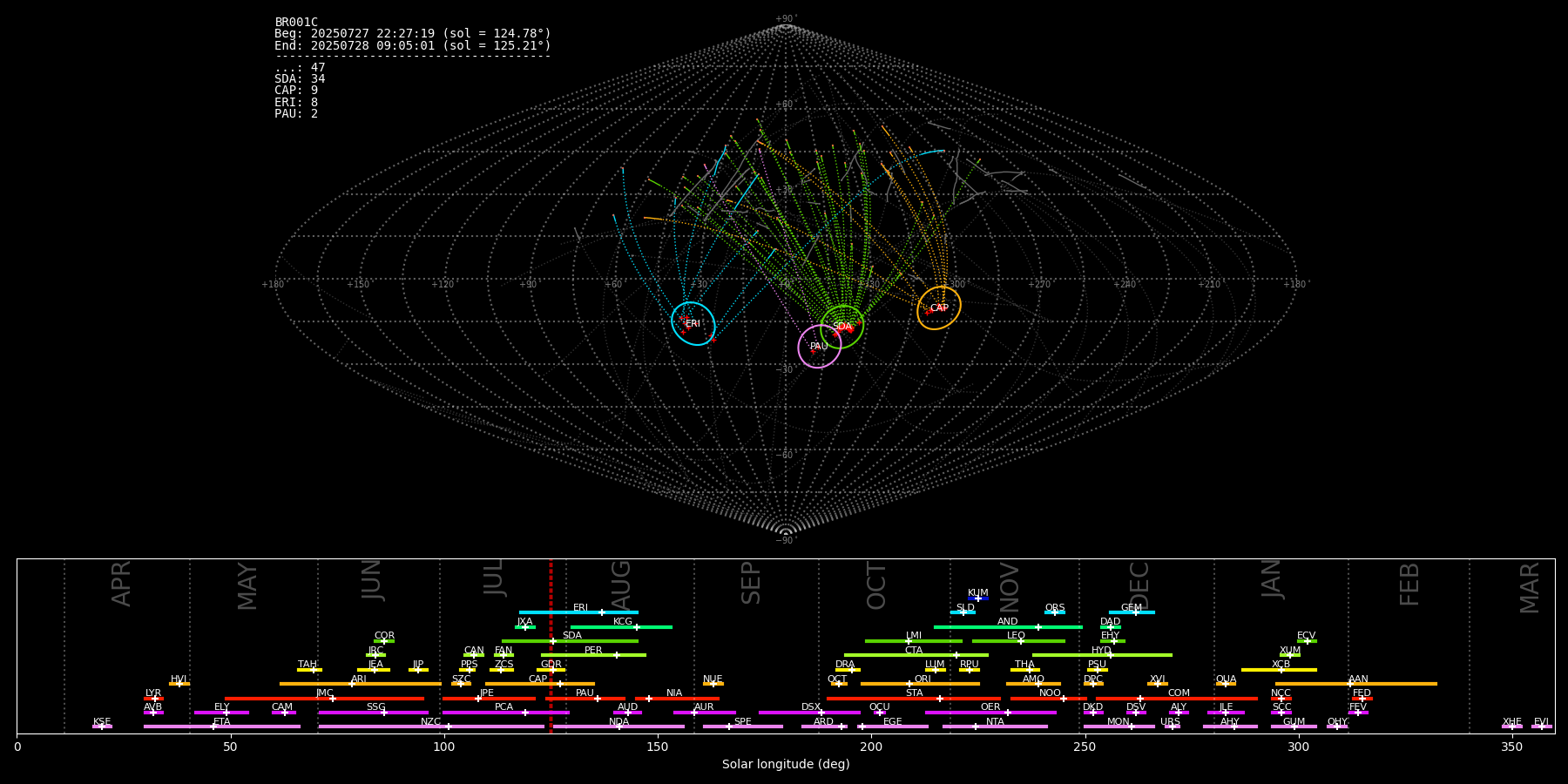Click the green SDA activity bar in timeline
The image size is (1568, 784).
coord(570,641)
